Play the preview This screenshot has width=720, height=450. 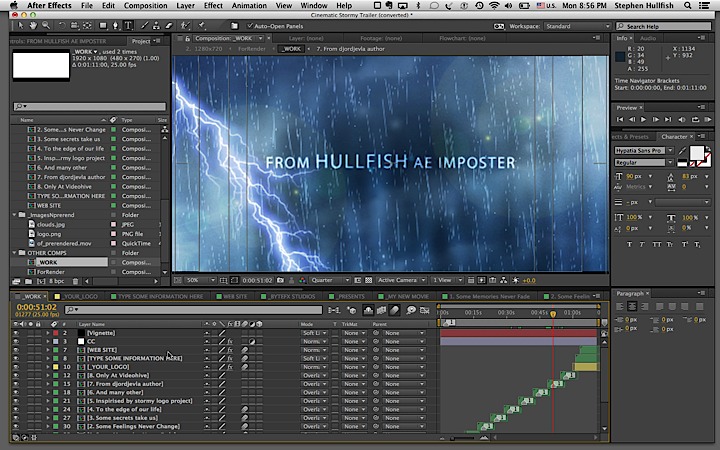[643, 119]
